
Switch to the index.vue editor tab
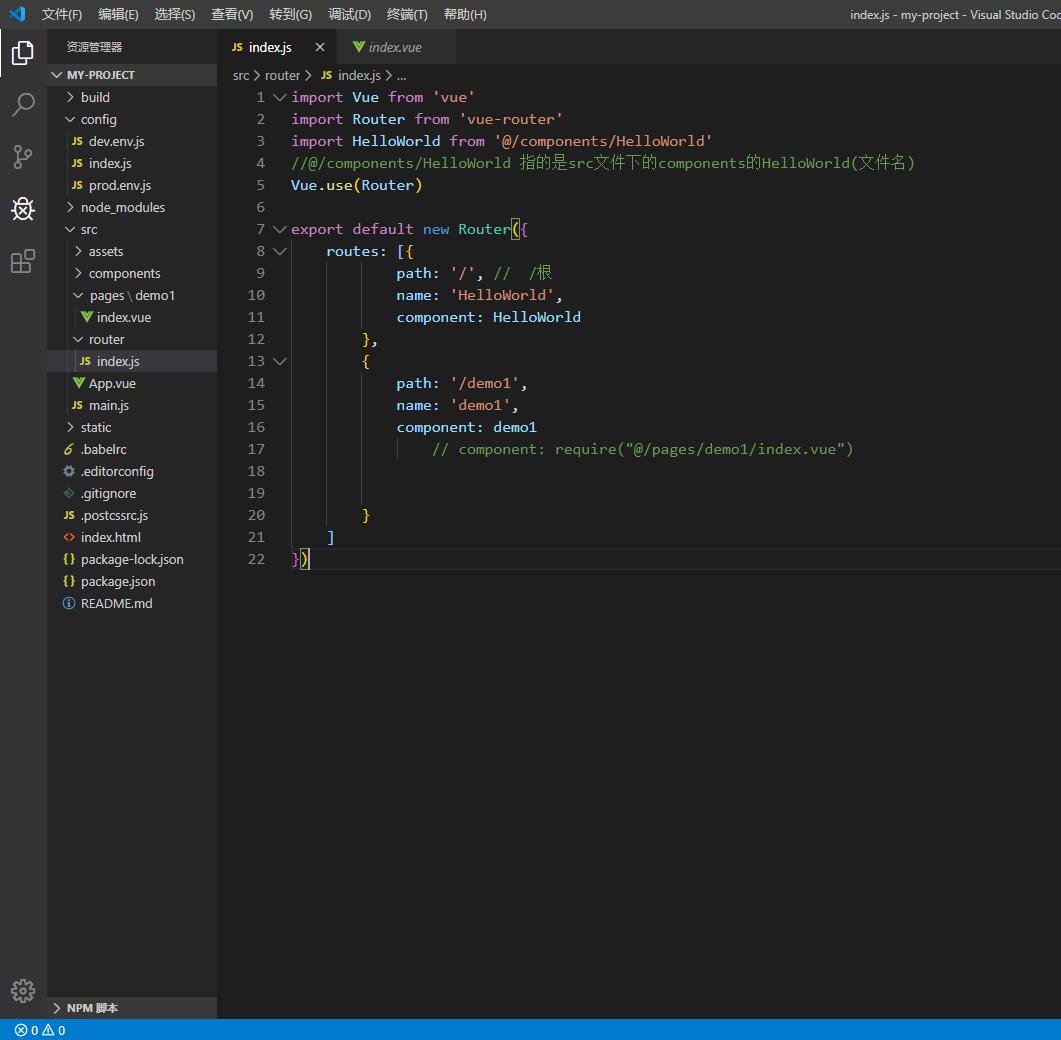[x=395, y=47]
